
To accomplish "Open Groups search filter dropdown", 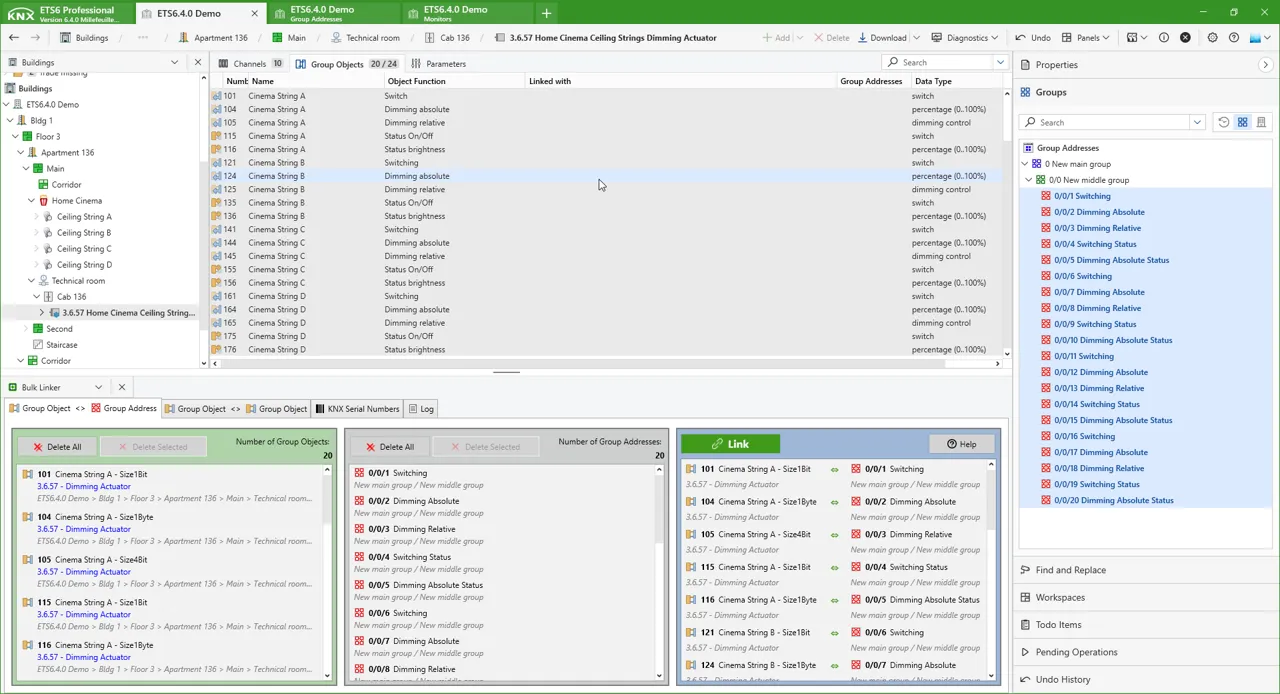I will coord(1197,122).
